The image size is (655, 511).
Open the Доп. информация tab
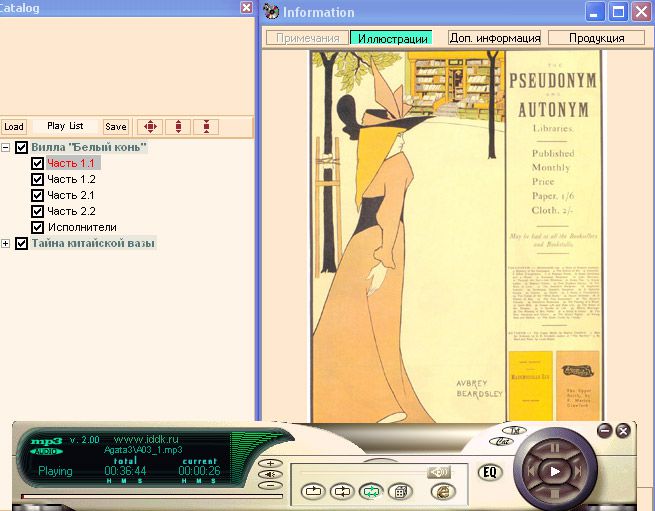(x=494, y=38)
